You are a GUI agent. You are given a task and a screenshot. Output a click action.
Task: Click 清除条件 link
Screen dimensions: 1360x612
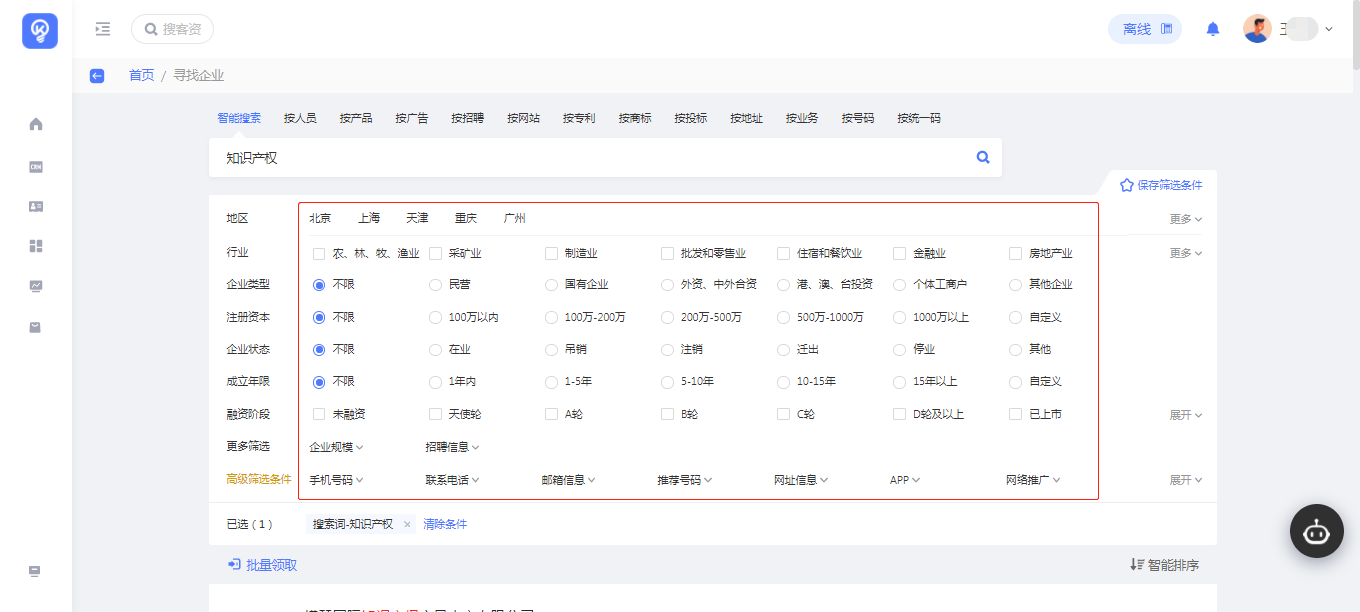click(x=445, y=524)
